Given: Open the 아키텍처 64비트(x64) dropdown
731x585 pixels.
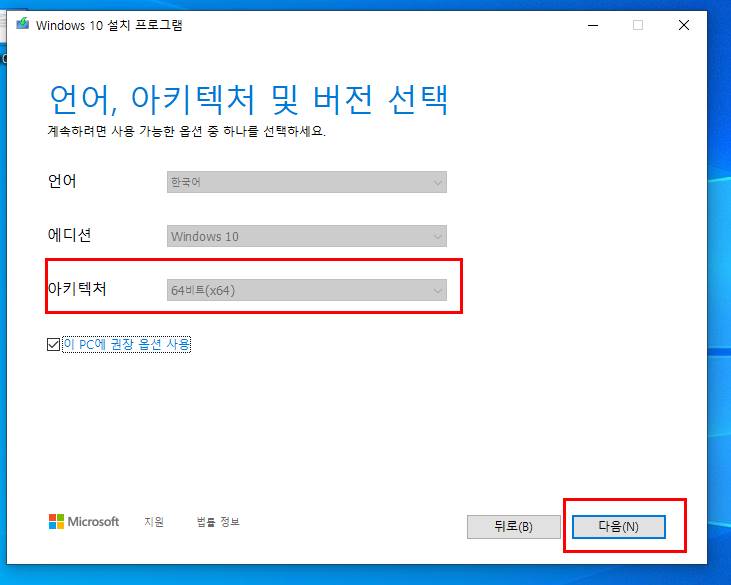Looking at the screenshot, I should (307, 290).
